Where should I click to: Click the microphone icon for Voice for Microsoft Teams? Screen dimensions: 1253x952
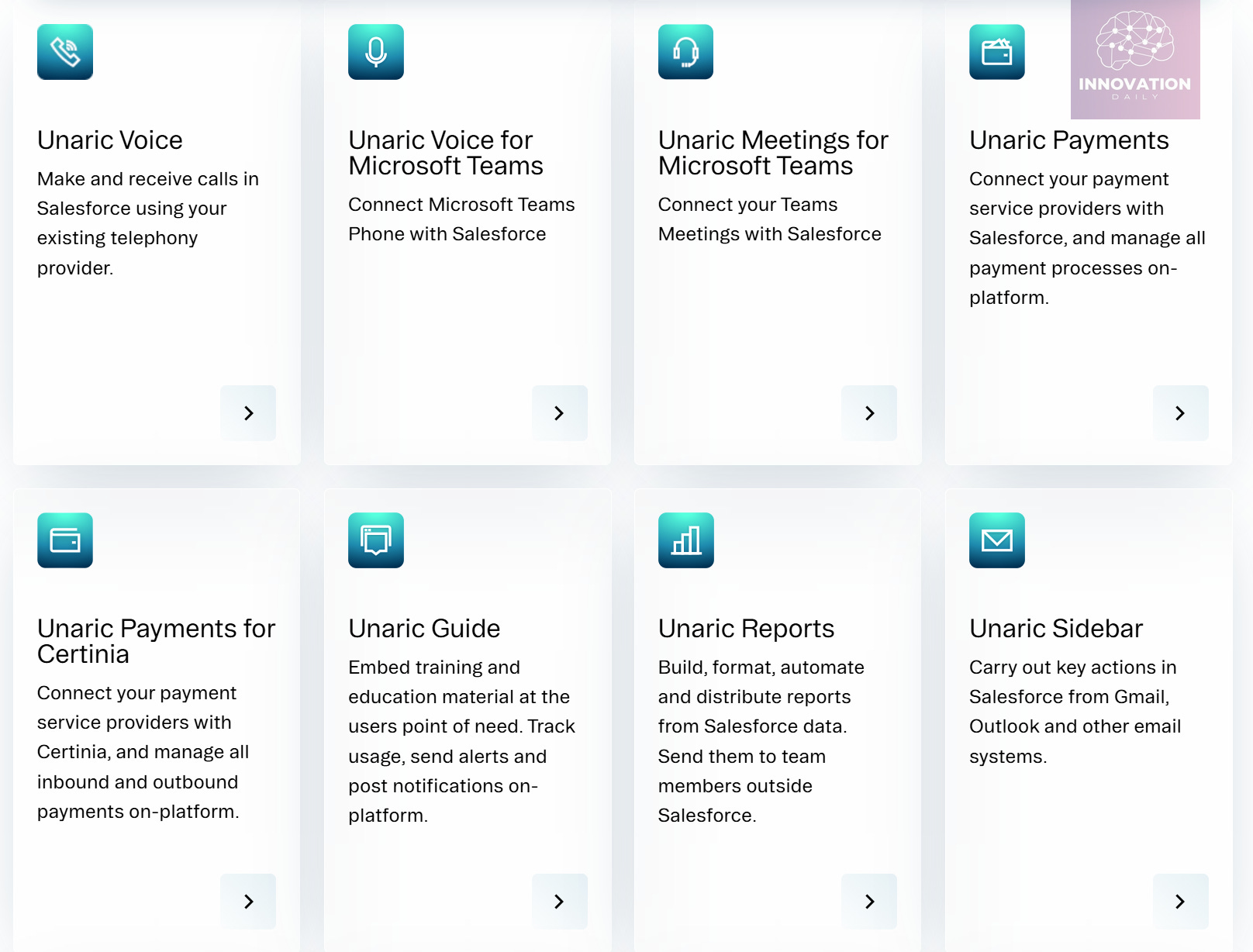tap(376, 52)
